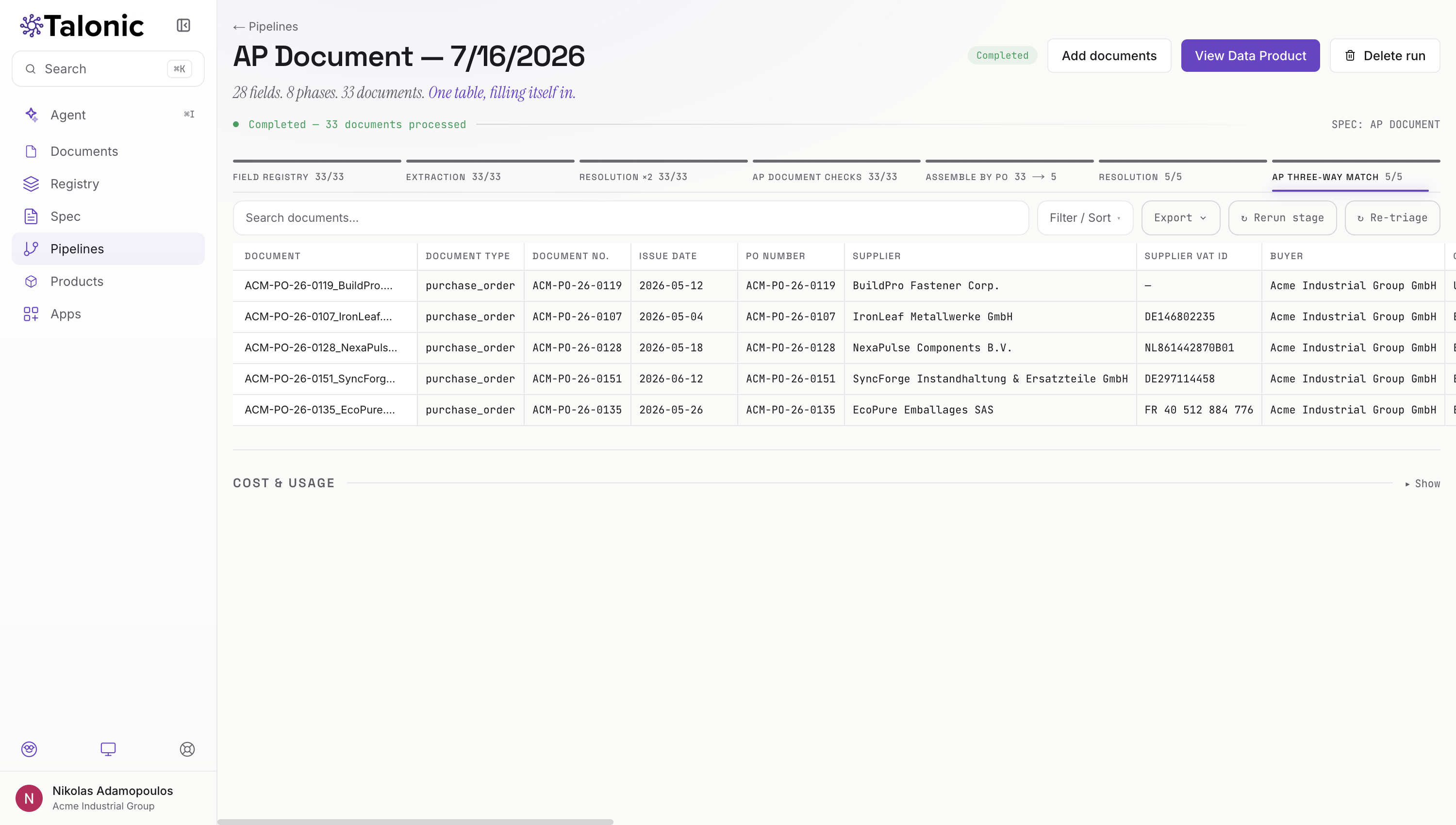Click the Search documents input
This screenshot has width=1456, height=825.
[630, 217]
